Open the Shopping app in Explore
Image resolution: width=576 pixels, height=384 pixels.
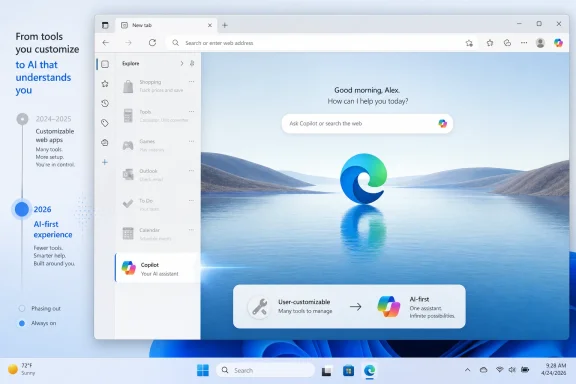pos(158,86)
